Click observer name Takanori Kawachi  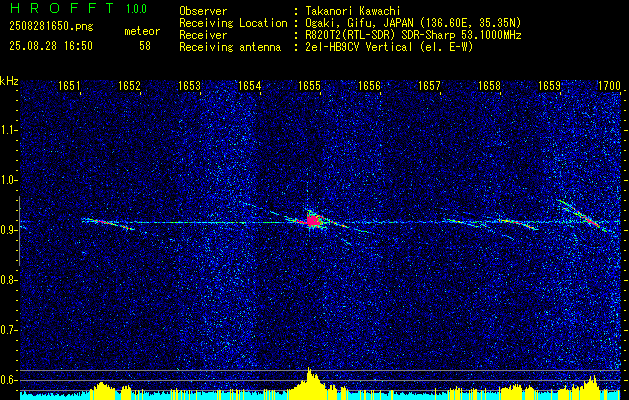coord(353,11)
